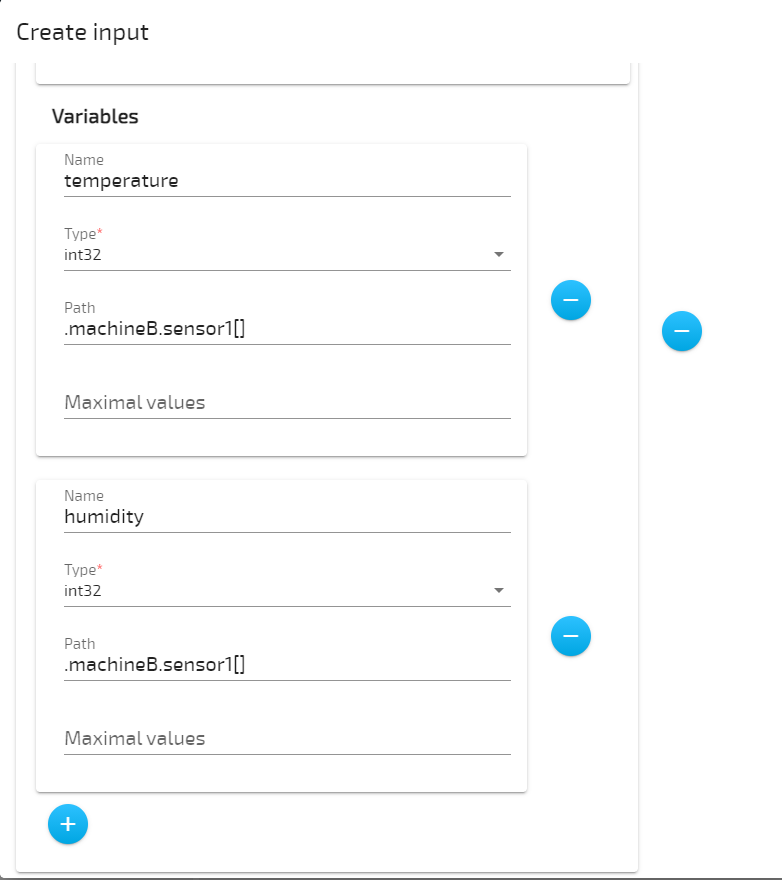Viewport: 782px width, 880px height.
Task: Click the blue minus beside the temperature card
Action: click(570, 299)
